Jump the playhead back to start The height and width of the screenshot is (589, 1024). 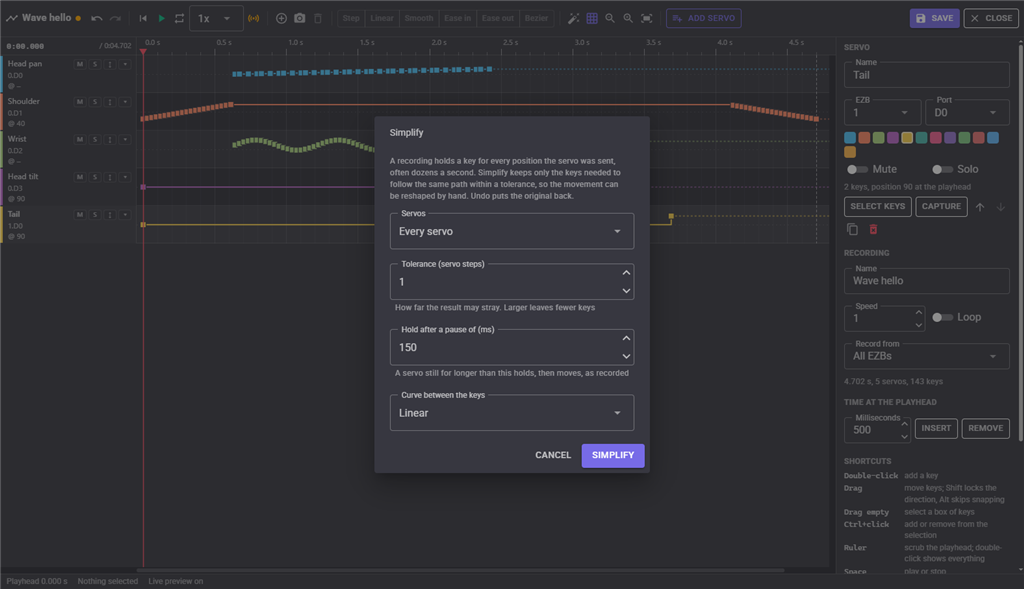(x=143, y=18)
